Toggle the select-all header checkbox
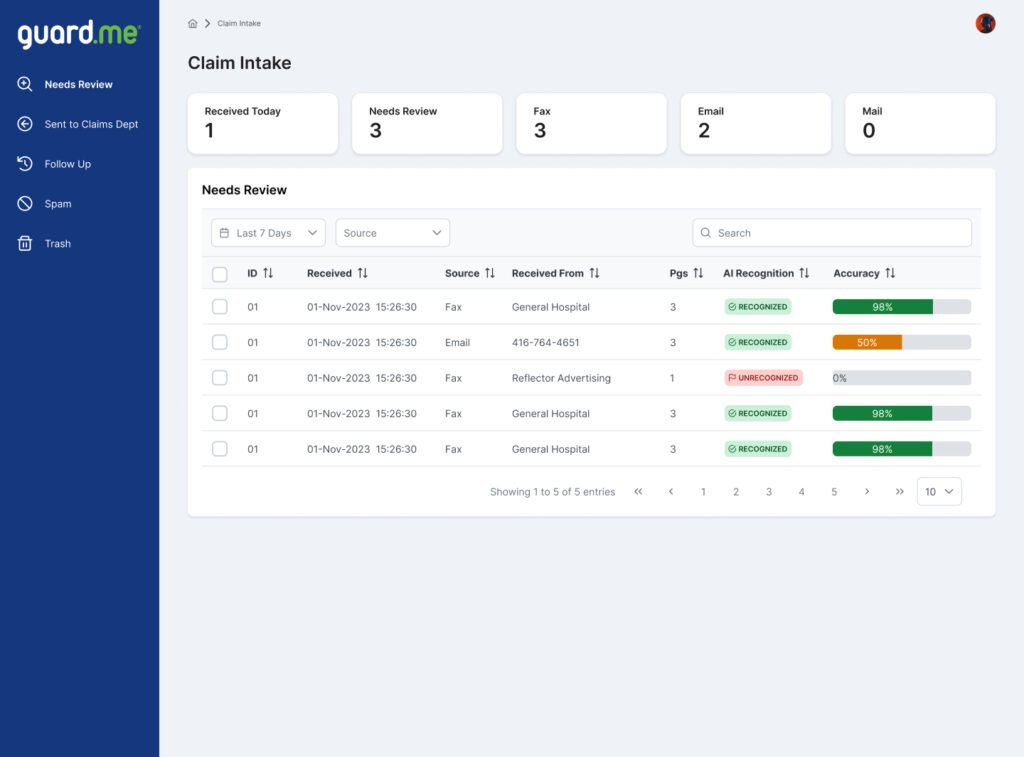1024x757 pixels. pyautogui.click(x=220, y=274)
